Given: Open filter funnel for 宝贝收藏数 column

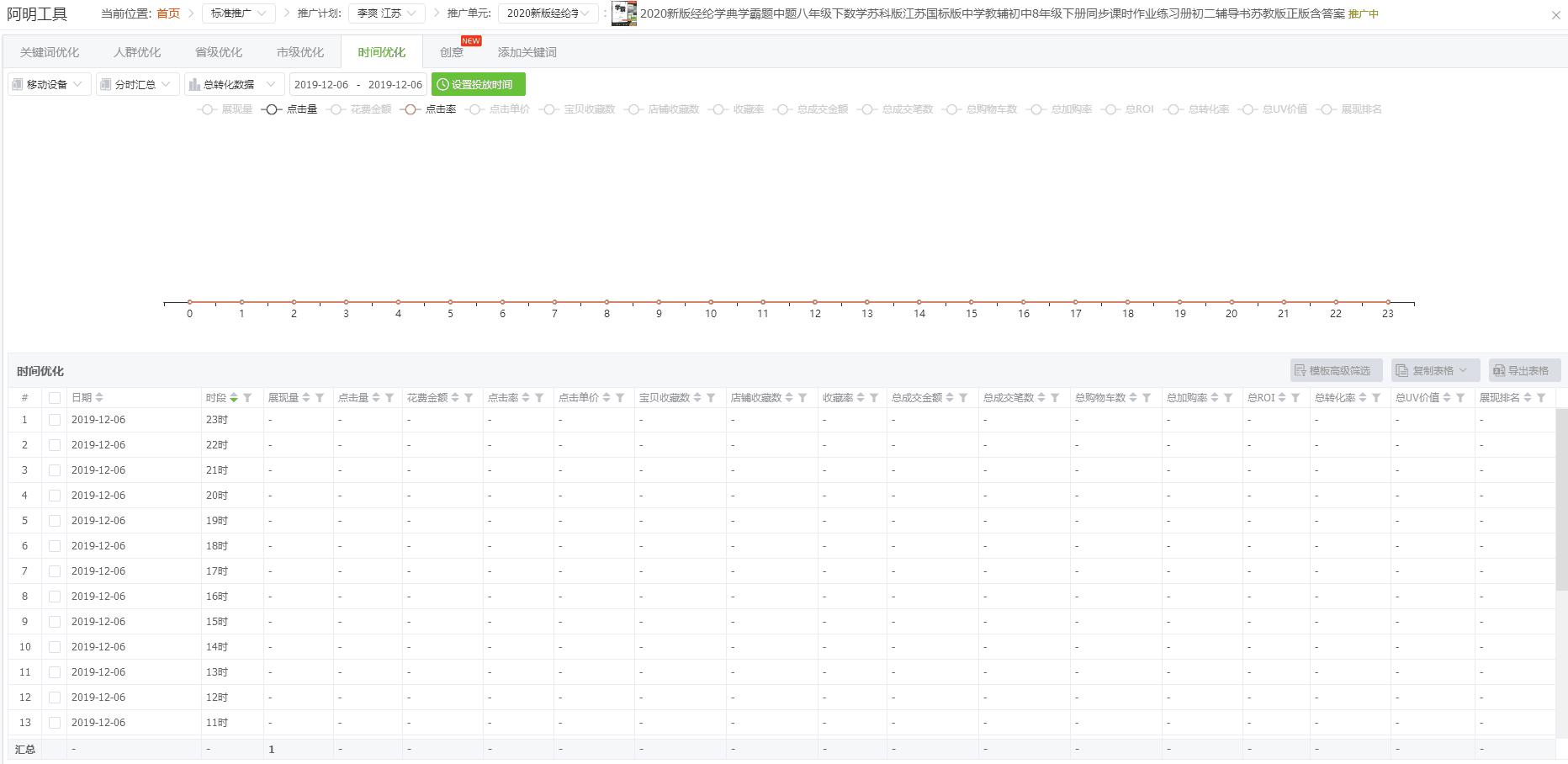Looking at the screenshot, I should pos(711,398).
